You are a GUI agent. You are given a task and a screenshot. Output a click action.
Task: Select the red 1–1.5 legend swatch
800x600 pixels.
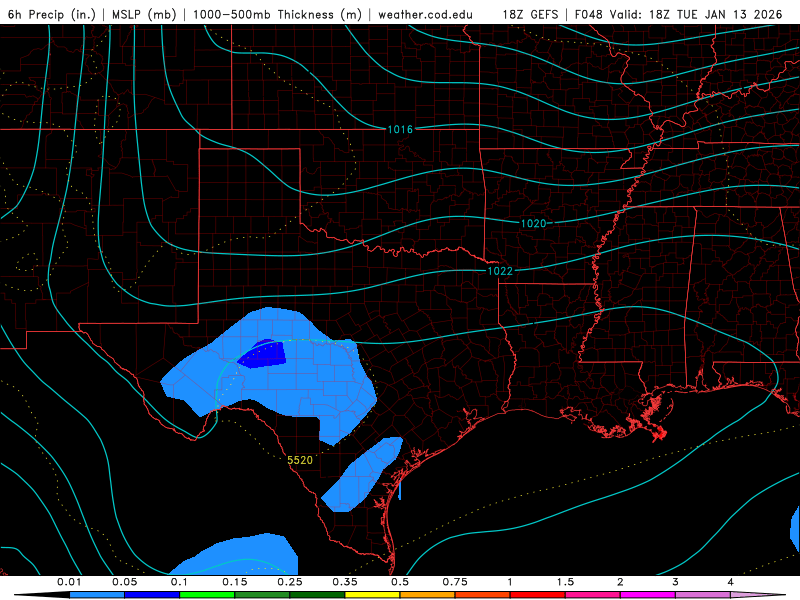tap(538, 595)
